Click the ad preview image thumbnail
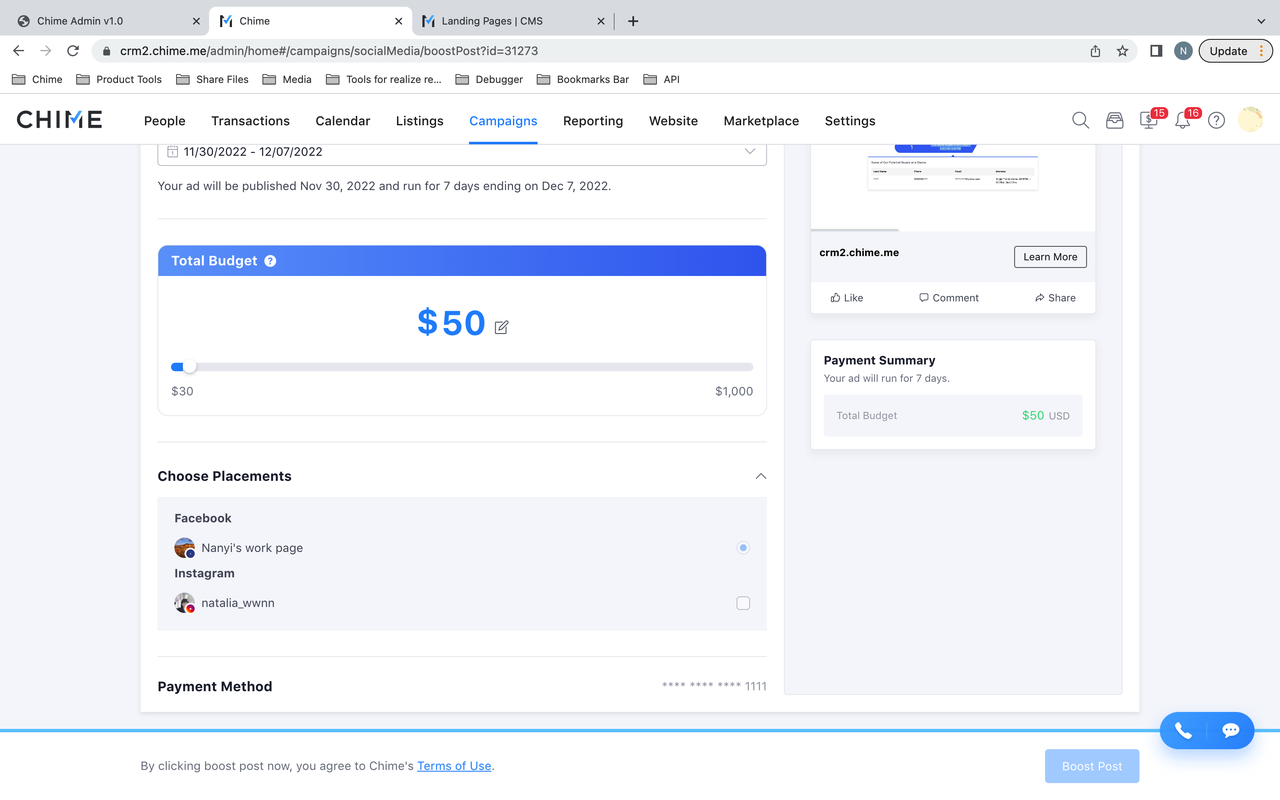 tap(953, 187)
